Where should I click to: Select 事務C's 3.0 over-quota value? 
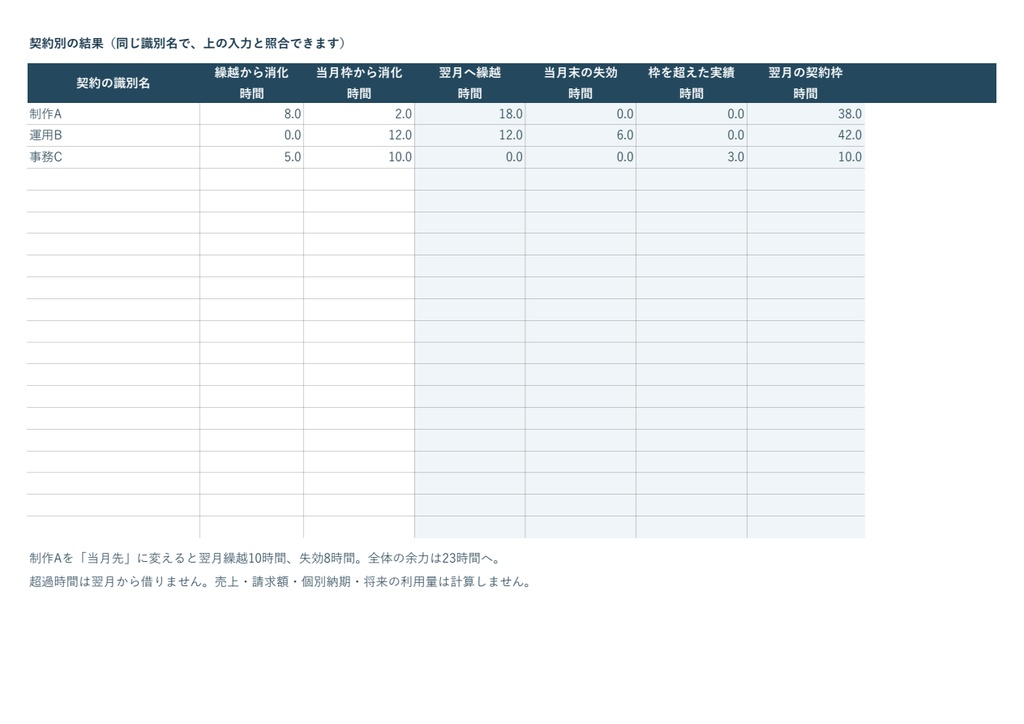[x=692, y=157]
